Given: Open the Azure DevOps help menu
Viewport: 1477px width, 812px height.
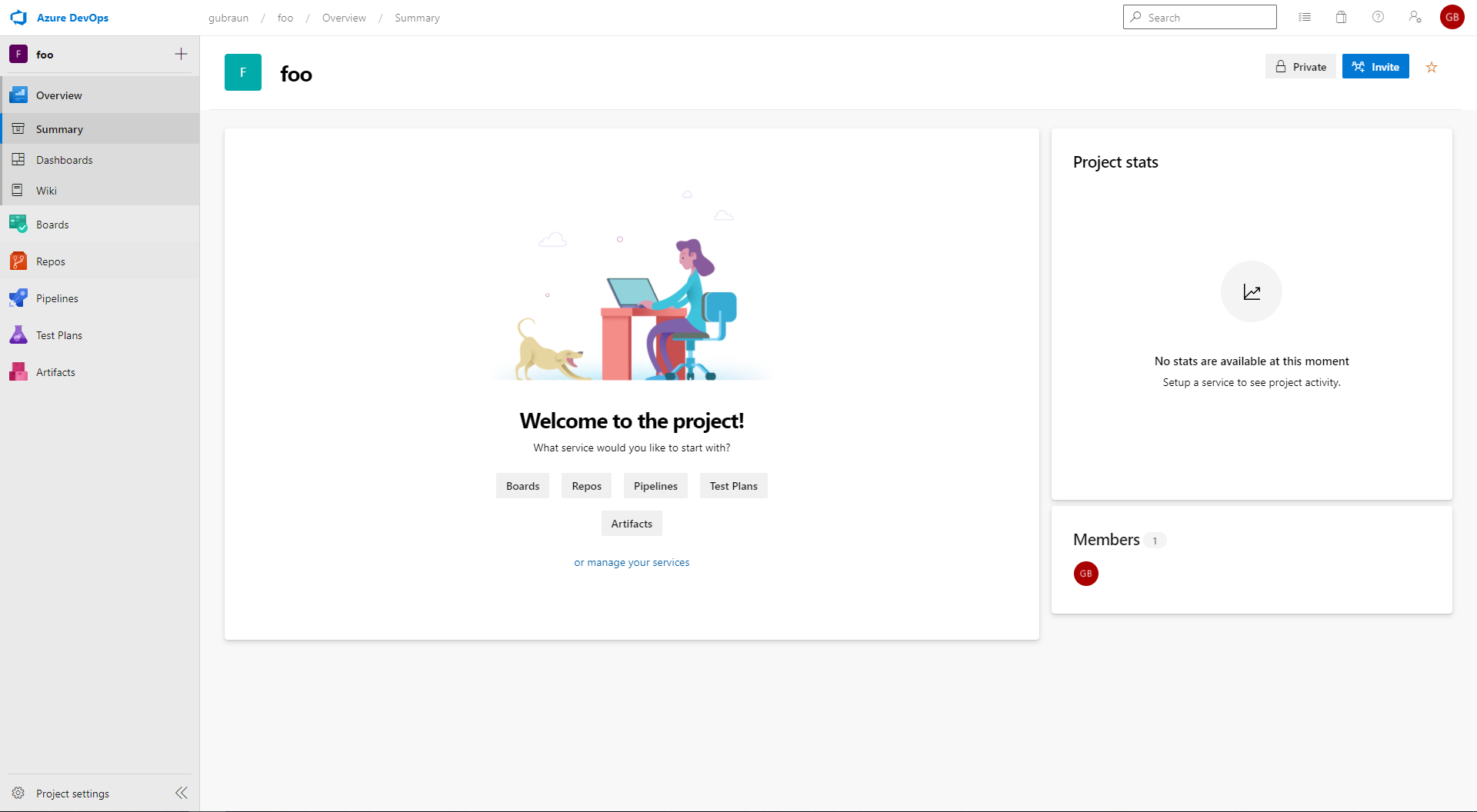Looking at the screenshot, I should tap(1378, 17).
